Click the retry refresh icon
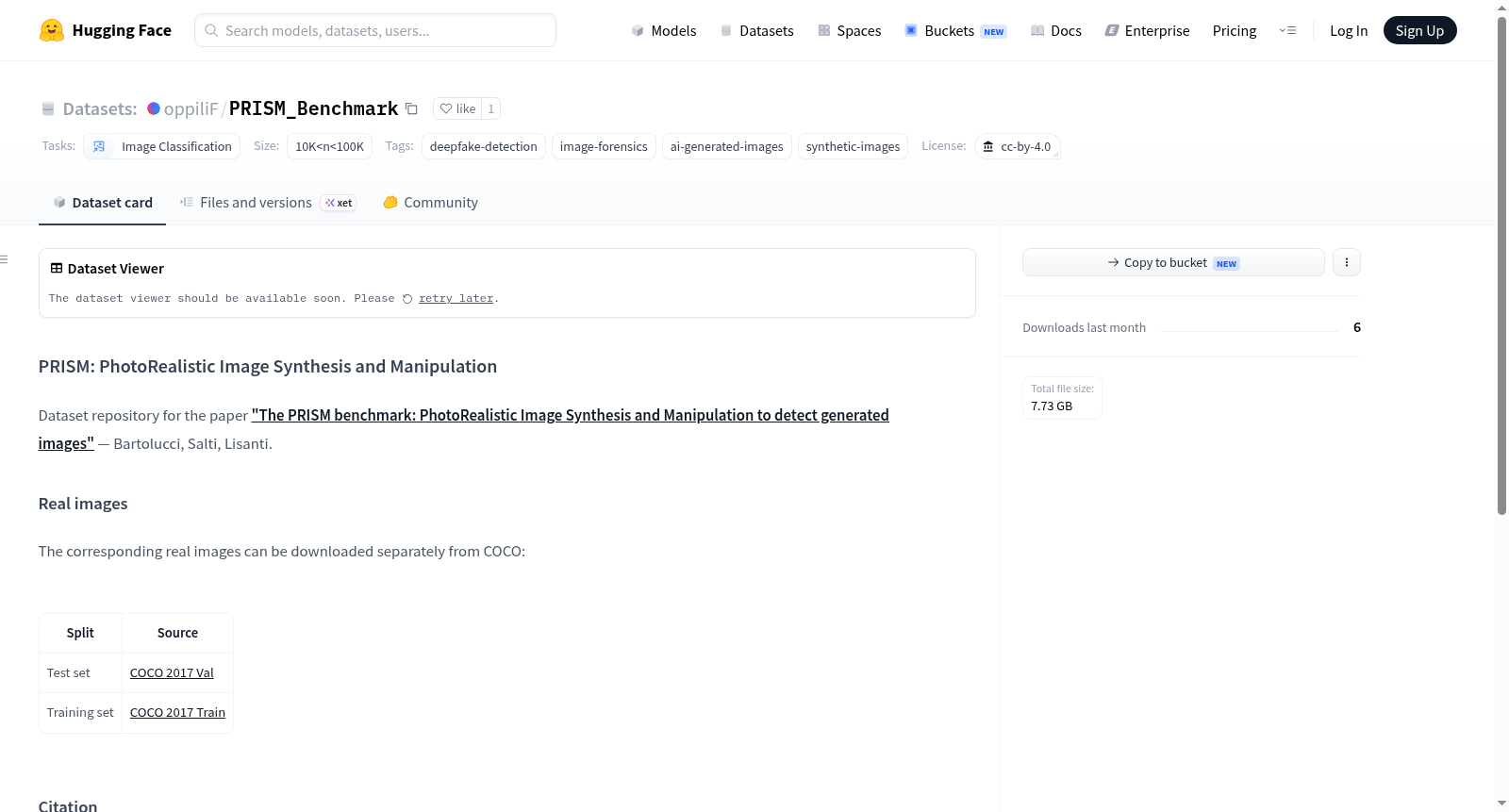1509x812 pixels. [x=407, y=299]
